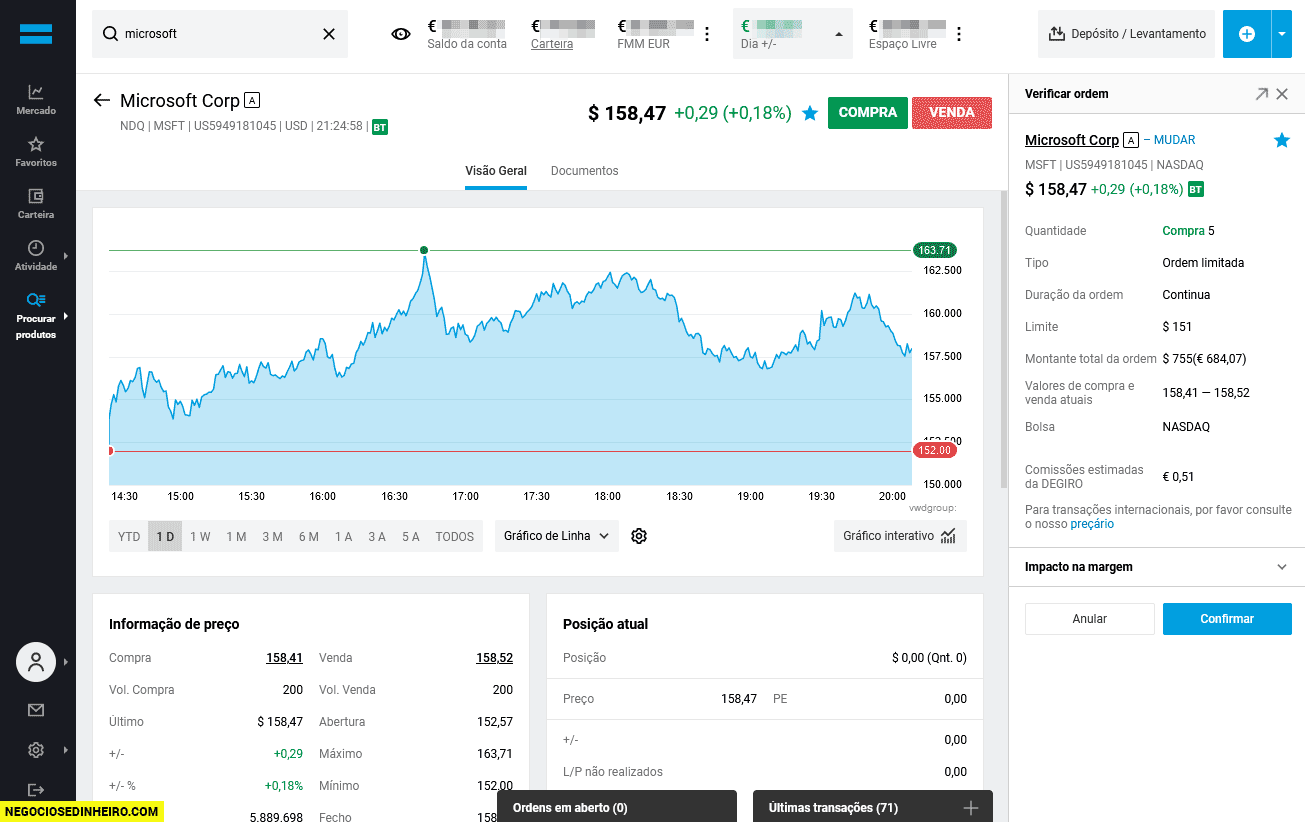The width and height of the screenshot is (1305, 822).
Task: Click the Carteira link in top bar
Action: (x=552, y=44)
